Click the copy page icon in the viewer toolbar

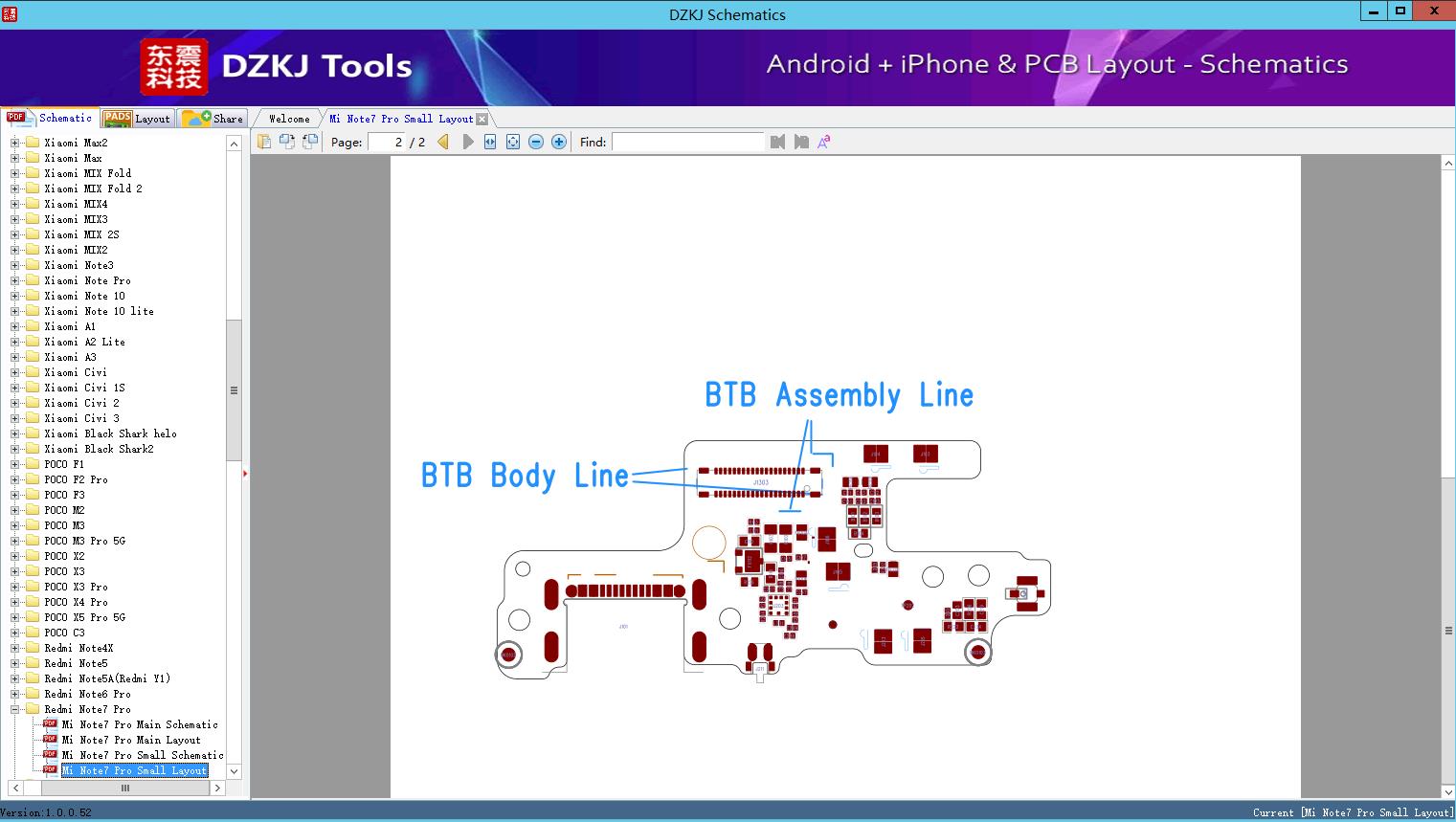click(263, 142)
